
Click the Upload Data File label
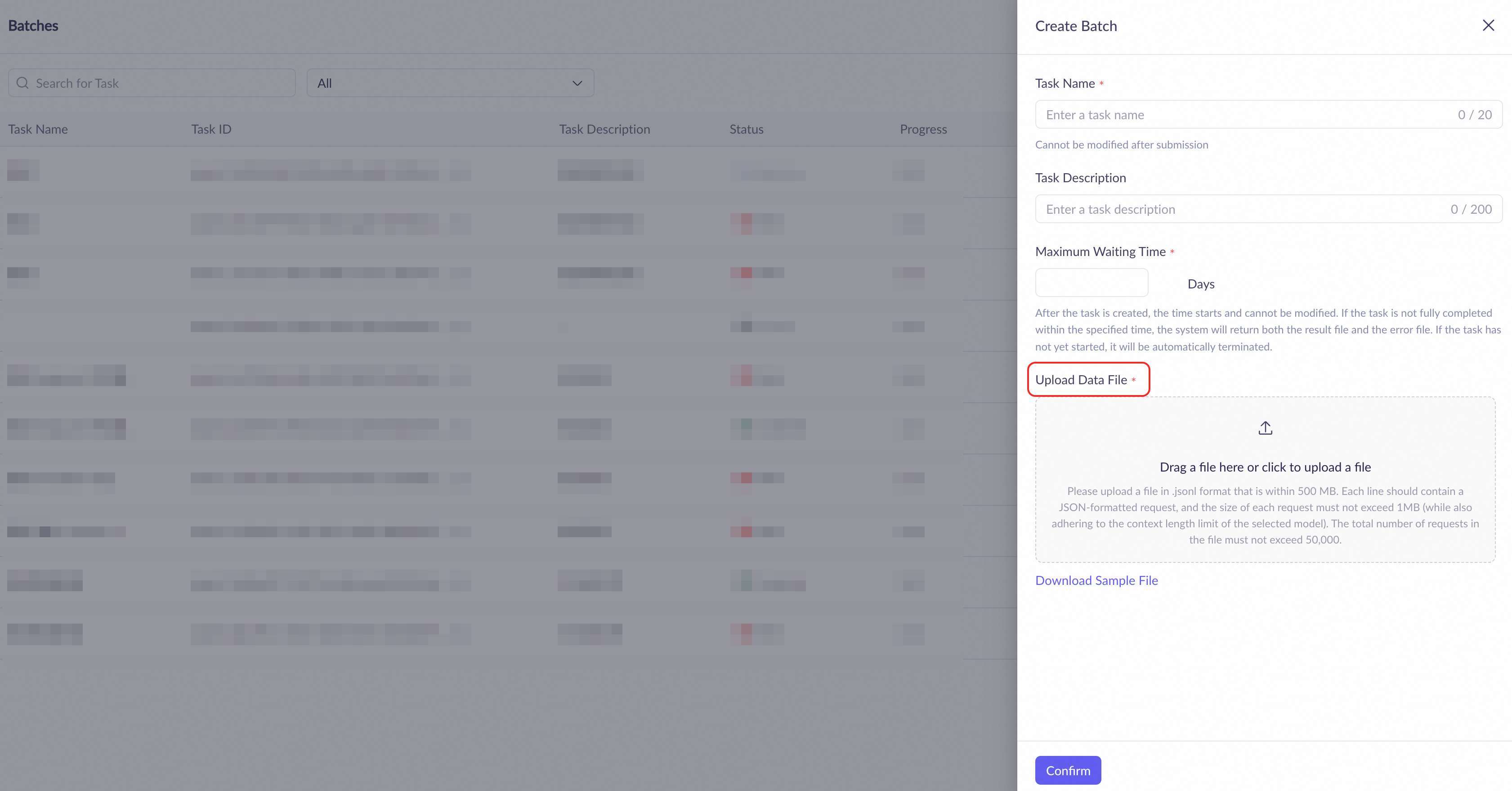coord(1081,380)
